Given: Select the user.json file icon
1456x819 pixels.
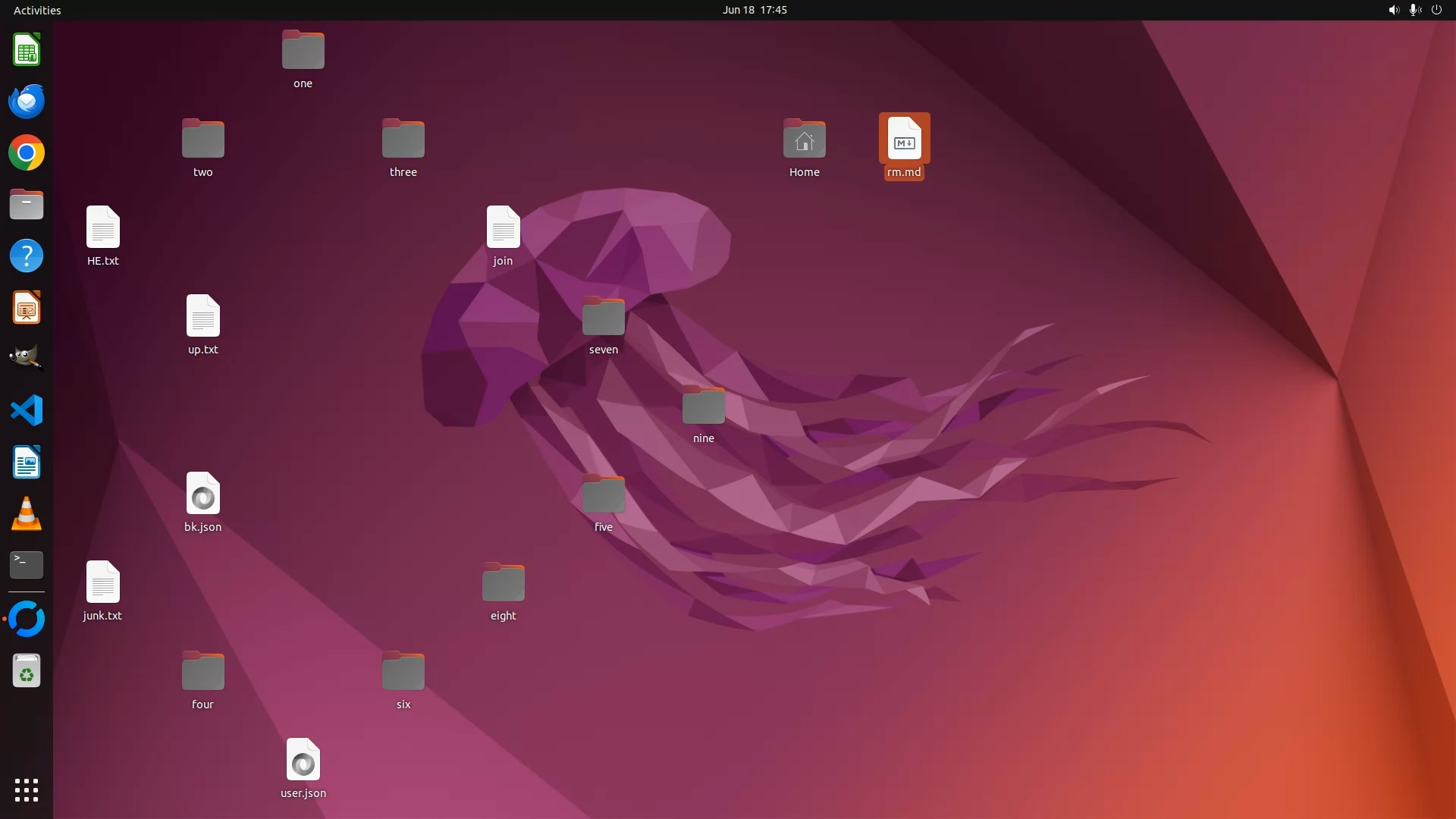Looking at the screenshot, I should click(x=303, y=760).
